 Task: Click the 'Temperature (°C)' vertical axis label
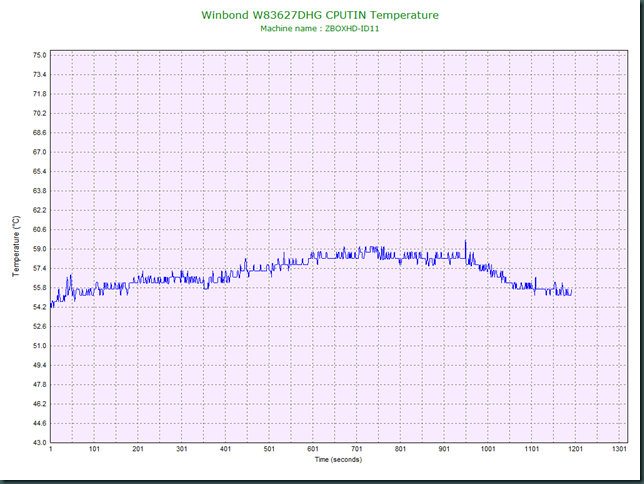click(16, 246)
